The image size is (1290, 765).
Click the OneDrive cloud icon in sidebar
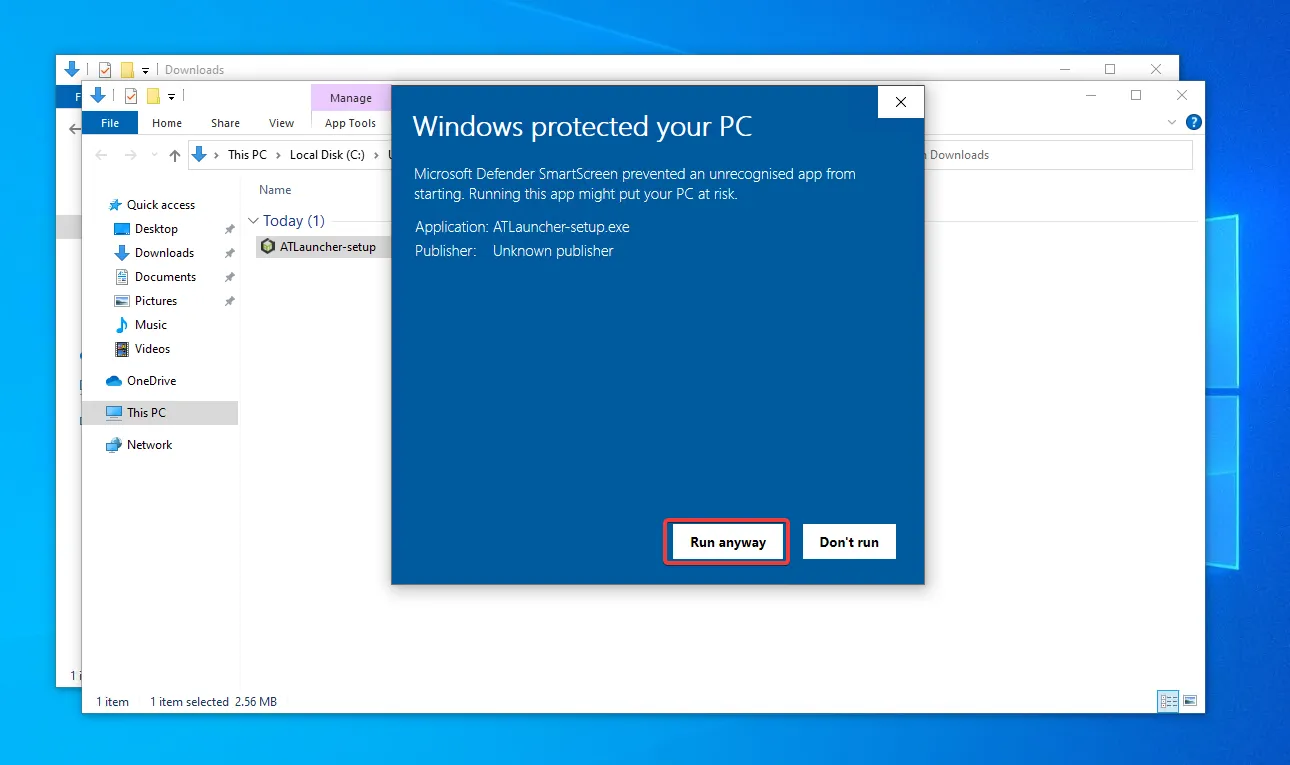click(113, 380)
